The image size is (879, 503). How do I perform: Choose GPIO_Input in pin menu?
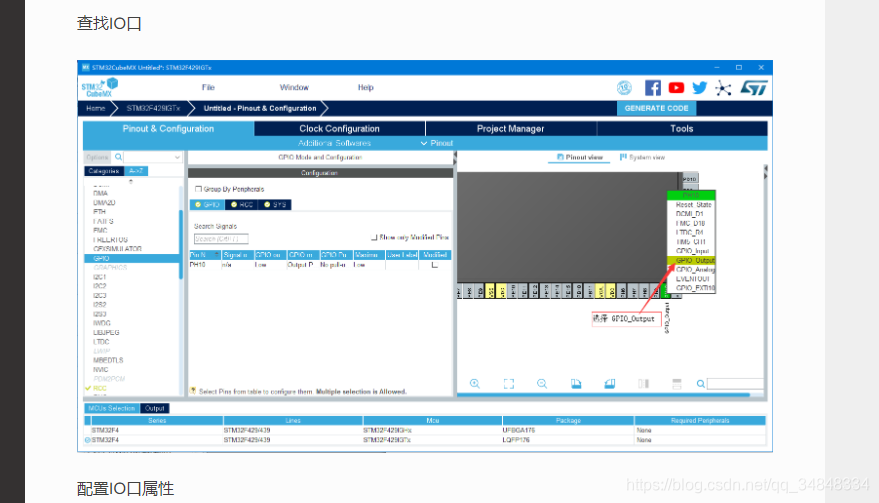pos(691,251)
